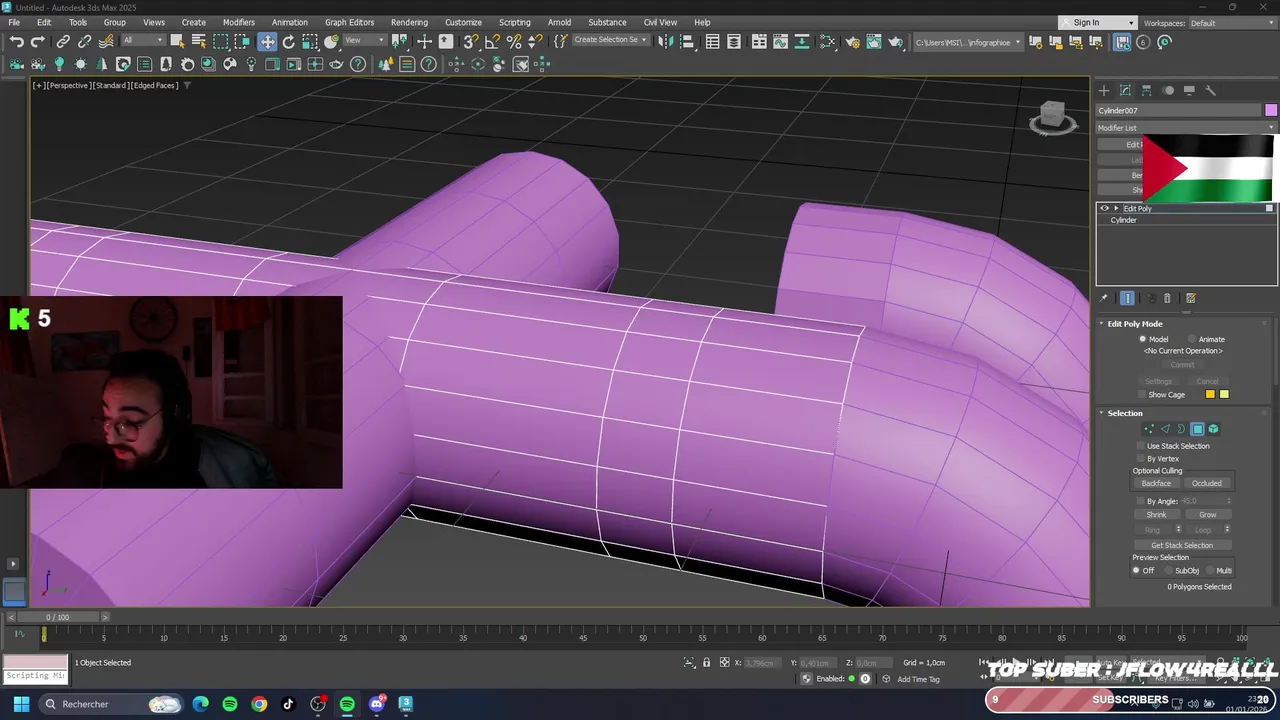
Task: Toggle 3D Snaps icon
Action: [470, 41]
